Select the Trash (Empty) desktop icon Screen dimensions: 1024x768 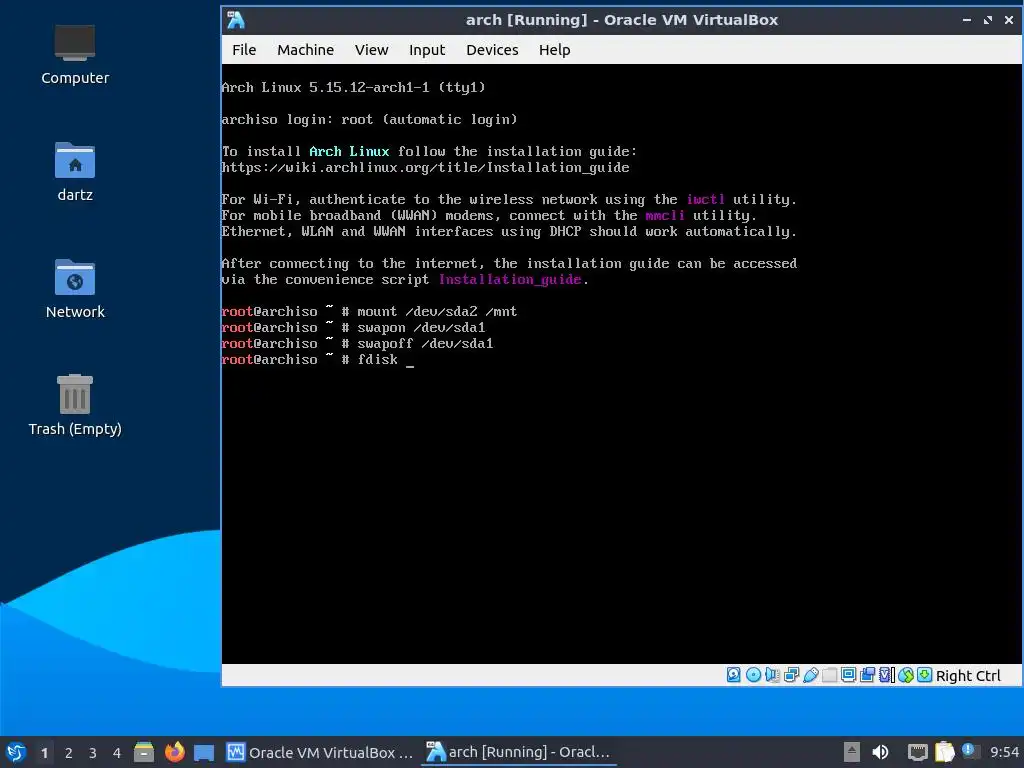pos(74,405)
